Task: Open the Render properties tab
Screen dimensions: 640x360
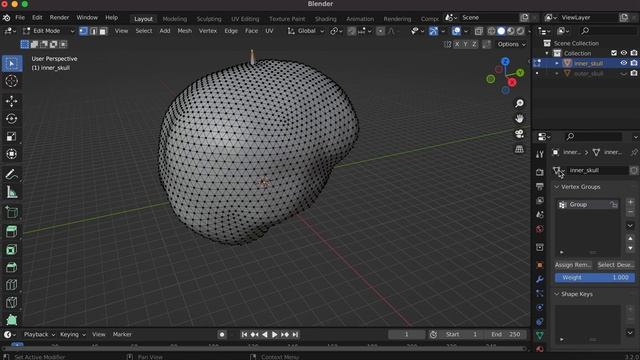Action: (x=540, y=172)
